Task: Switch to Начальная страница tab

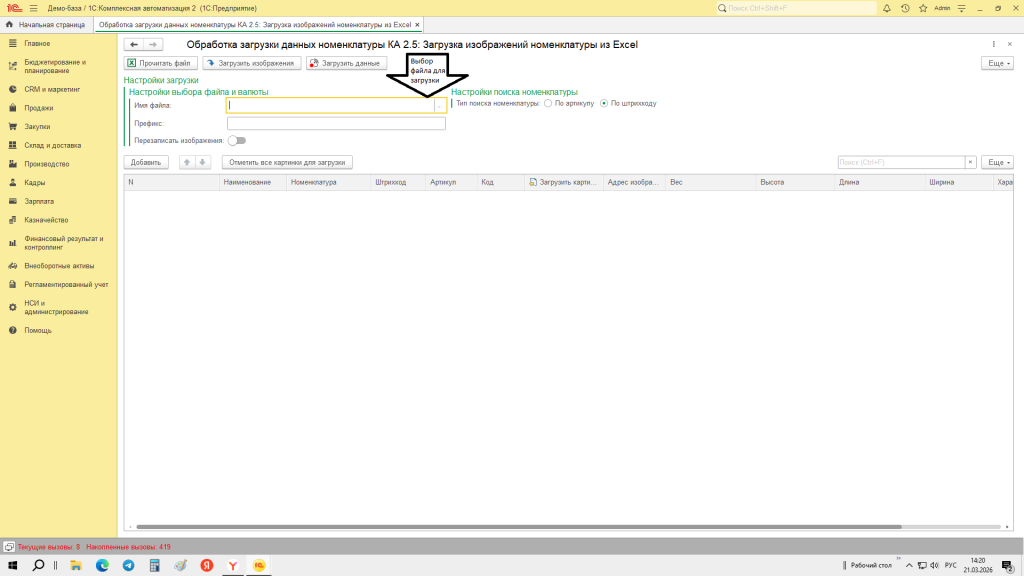Action: pos(46,25)
